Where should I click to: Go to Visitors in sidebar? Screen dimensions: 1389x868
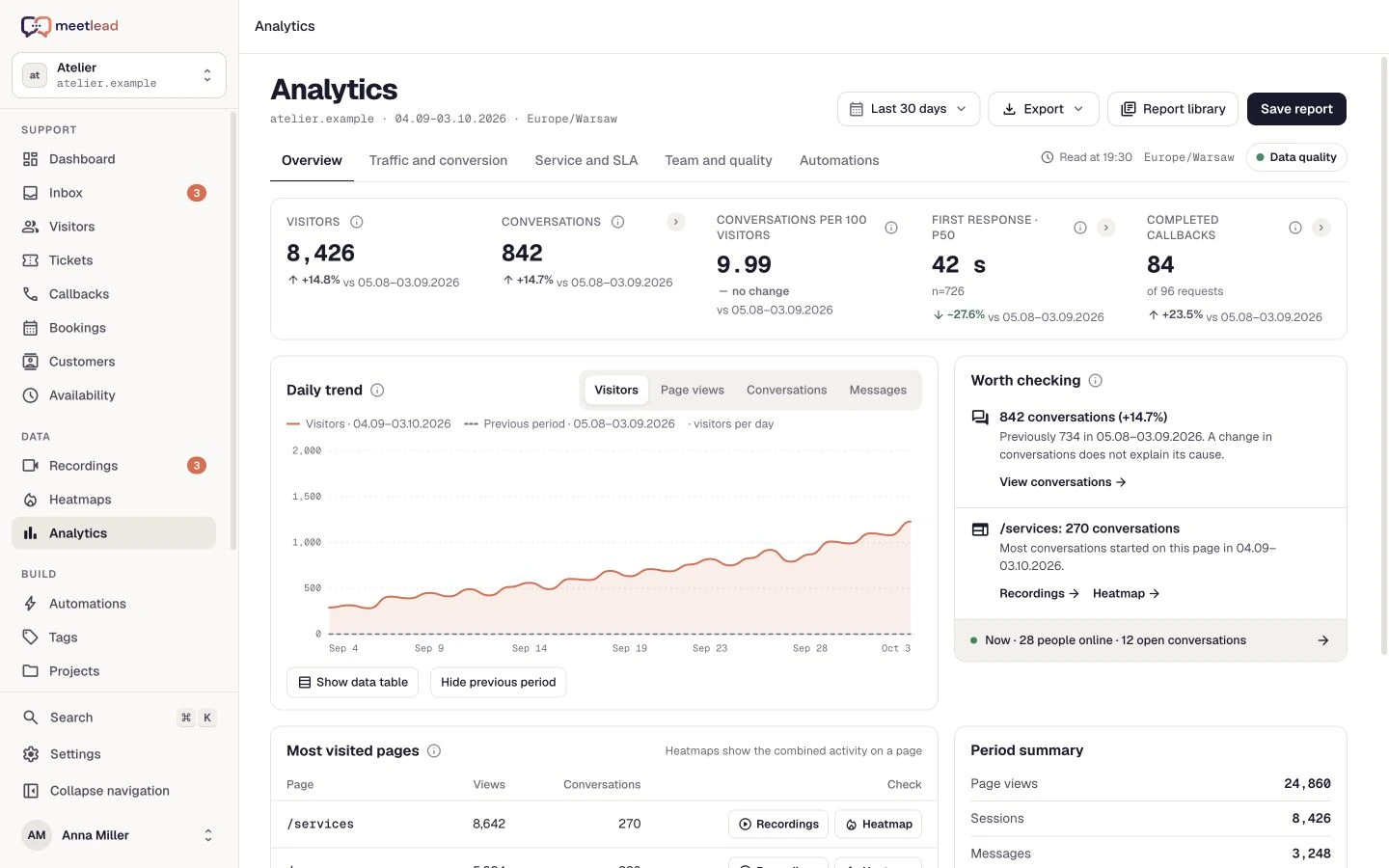(x=114, y=227)
